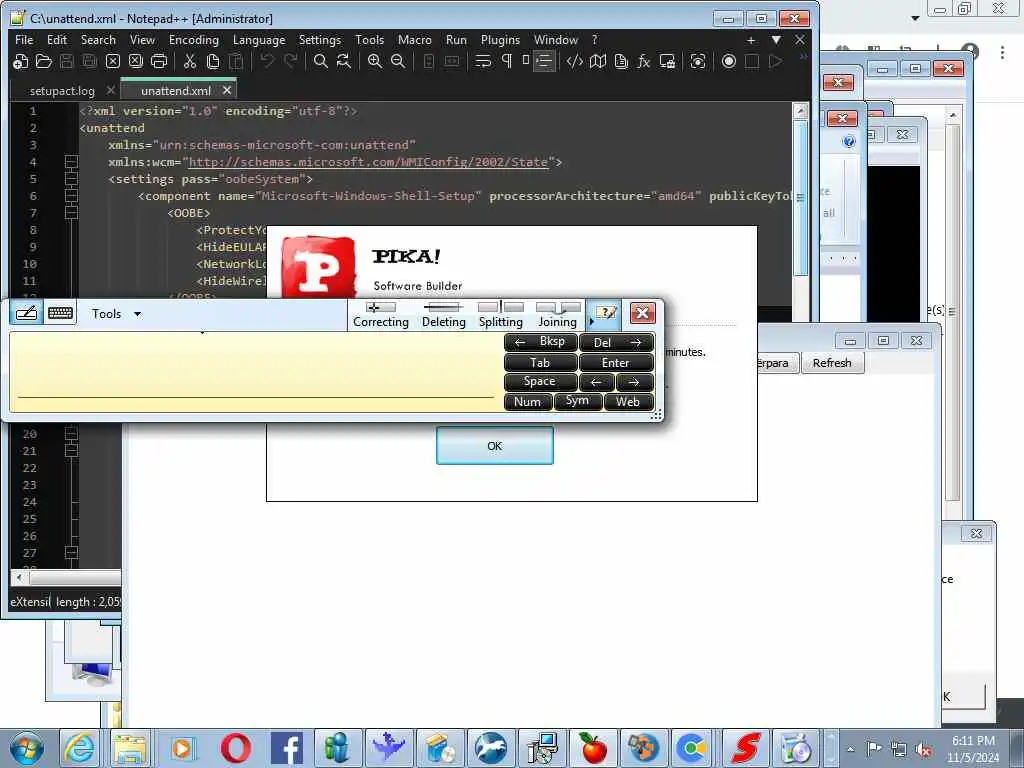Open Opera browser from taskbar

pyautogui.click(x=236, y=748)
